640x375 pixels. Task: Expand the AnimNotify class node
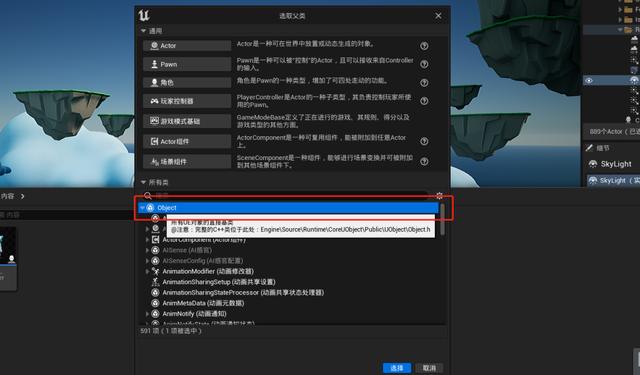click(x=147, y=314)
